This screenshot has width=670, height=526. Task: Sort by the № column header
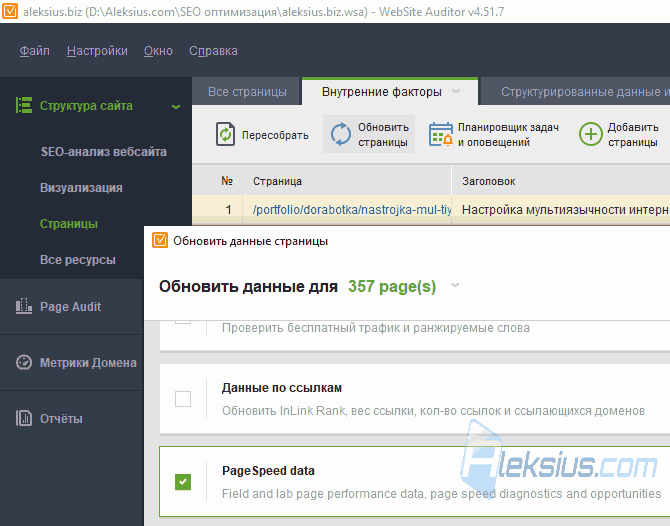227,181
